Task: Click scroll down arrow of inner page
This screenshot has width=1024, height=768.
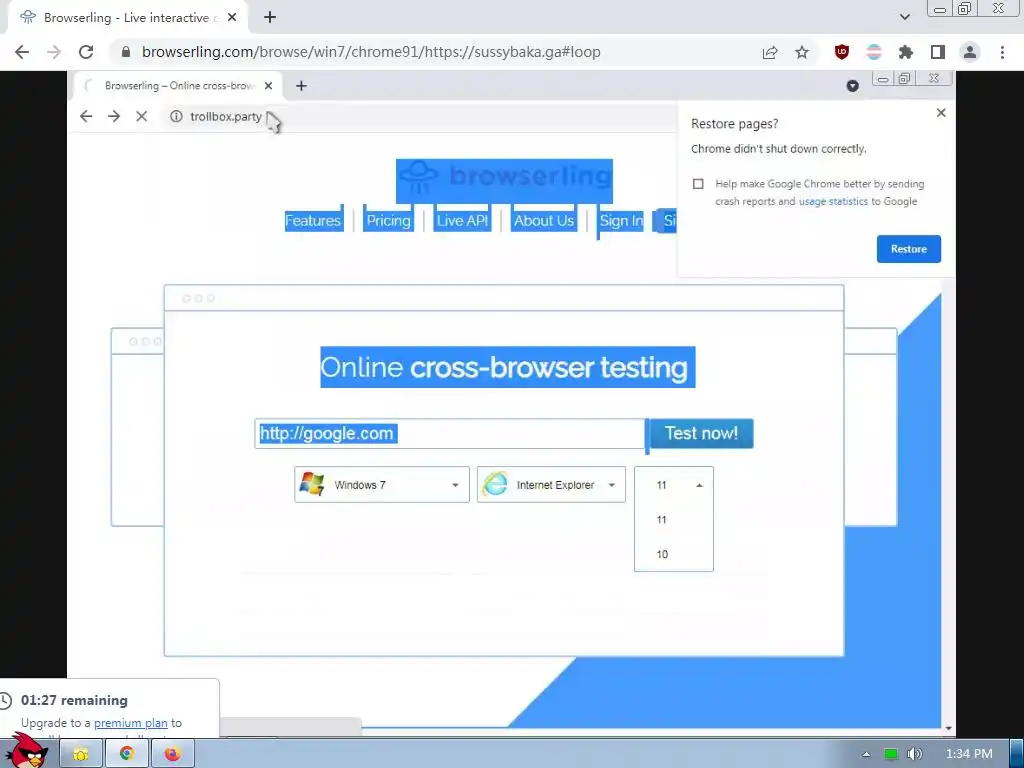Action: point(948,728)
